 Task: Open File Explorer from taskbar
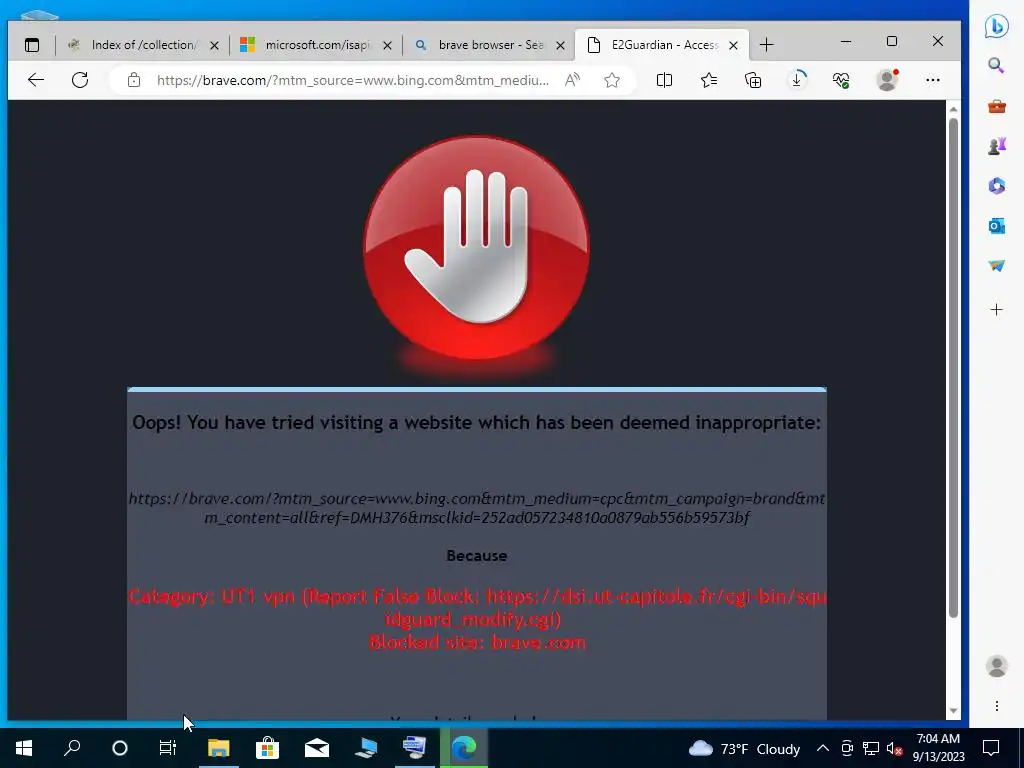tap(219, 748)
